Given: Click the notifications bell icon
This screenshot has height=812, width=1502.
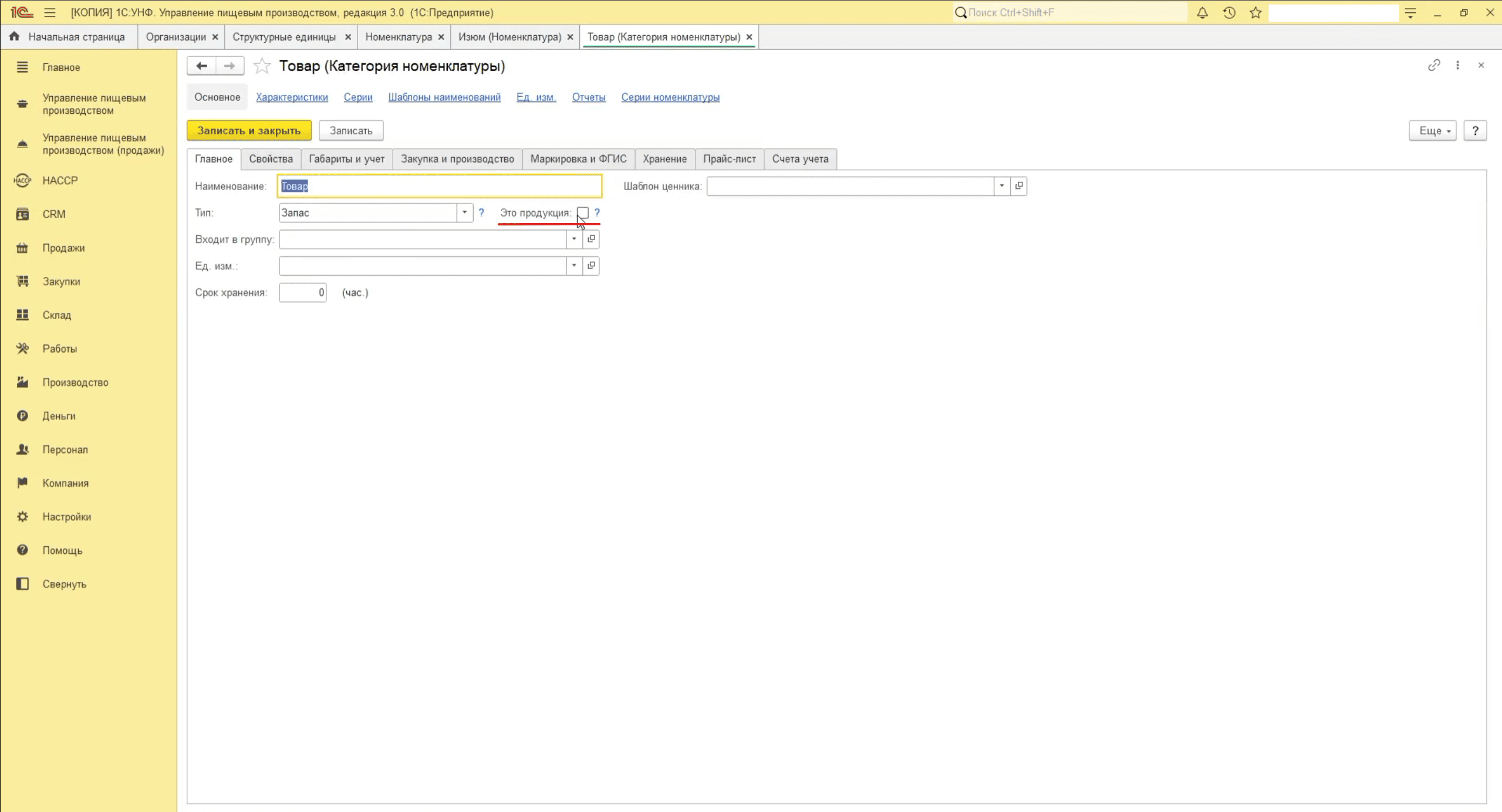Looking at the screenshot, I should click(1202, 12).
